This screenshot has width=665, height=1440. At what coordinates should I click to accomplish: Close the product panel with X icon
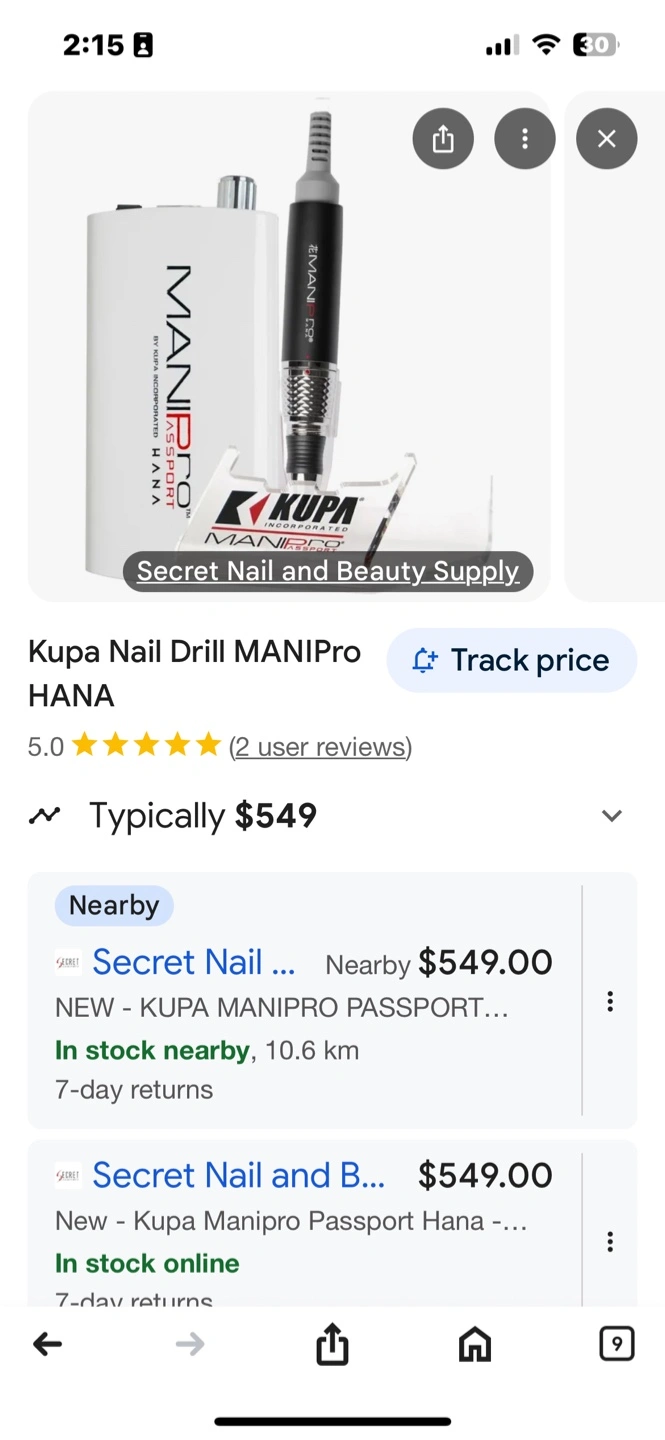607,139
